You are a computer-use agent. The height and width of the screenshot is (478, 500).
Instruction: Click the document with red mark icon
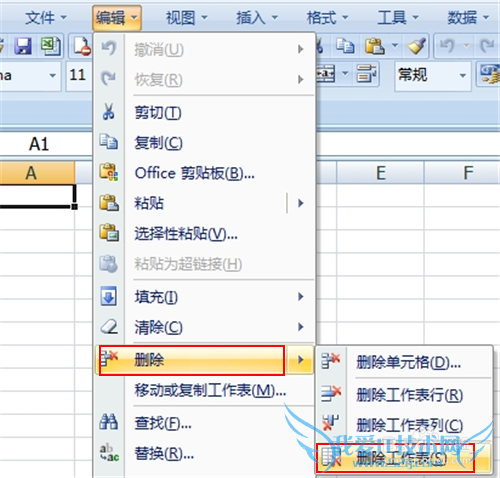tap(82, 46)
